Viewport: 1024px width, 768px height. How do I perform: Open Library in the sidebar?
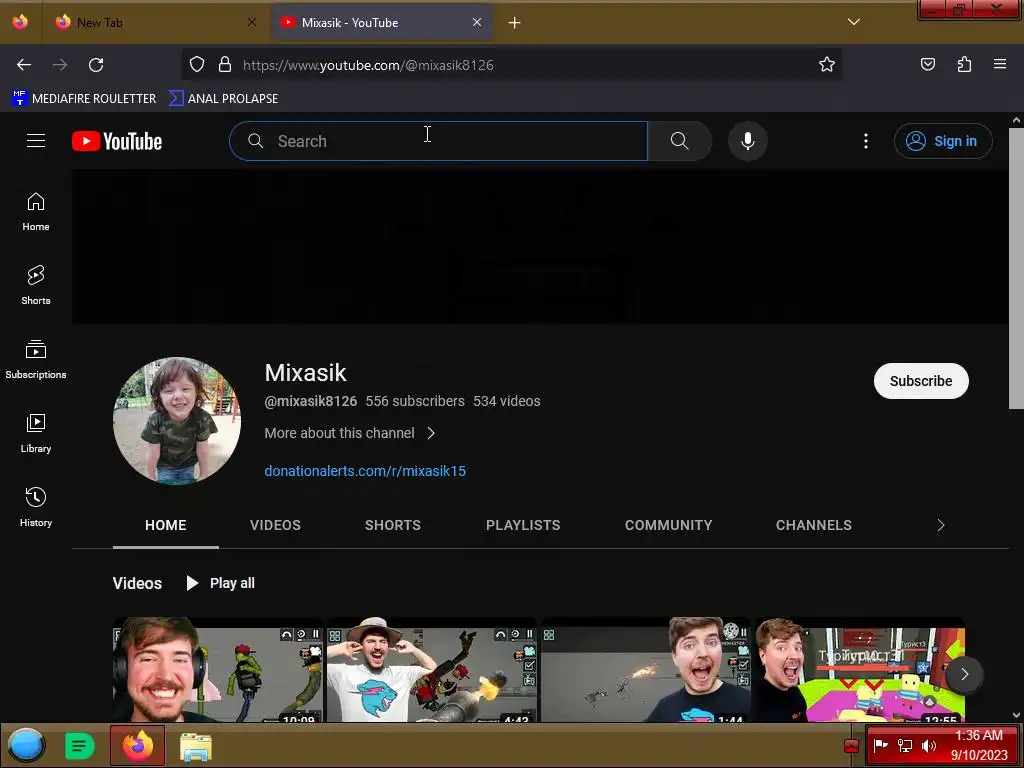(36, 434)
